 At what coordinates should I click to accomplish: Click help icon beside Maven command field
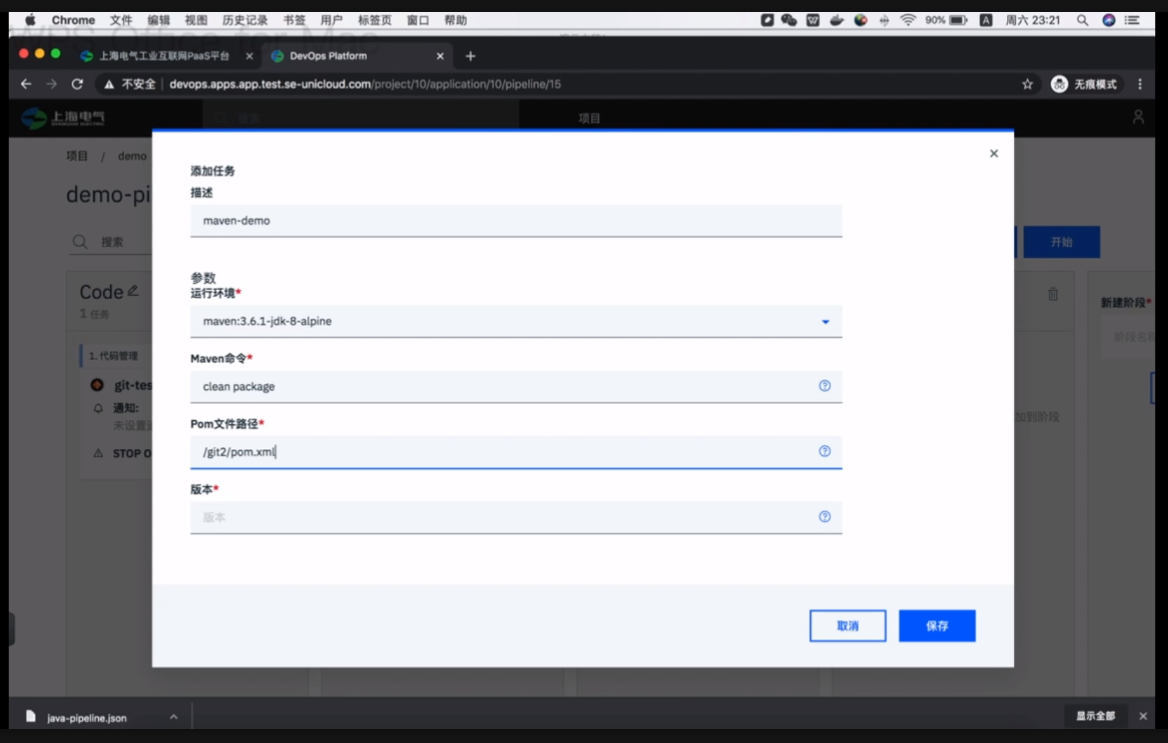click(825, 386)
